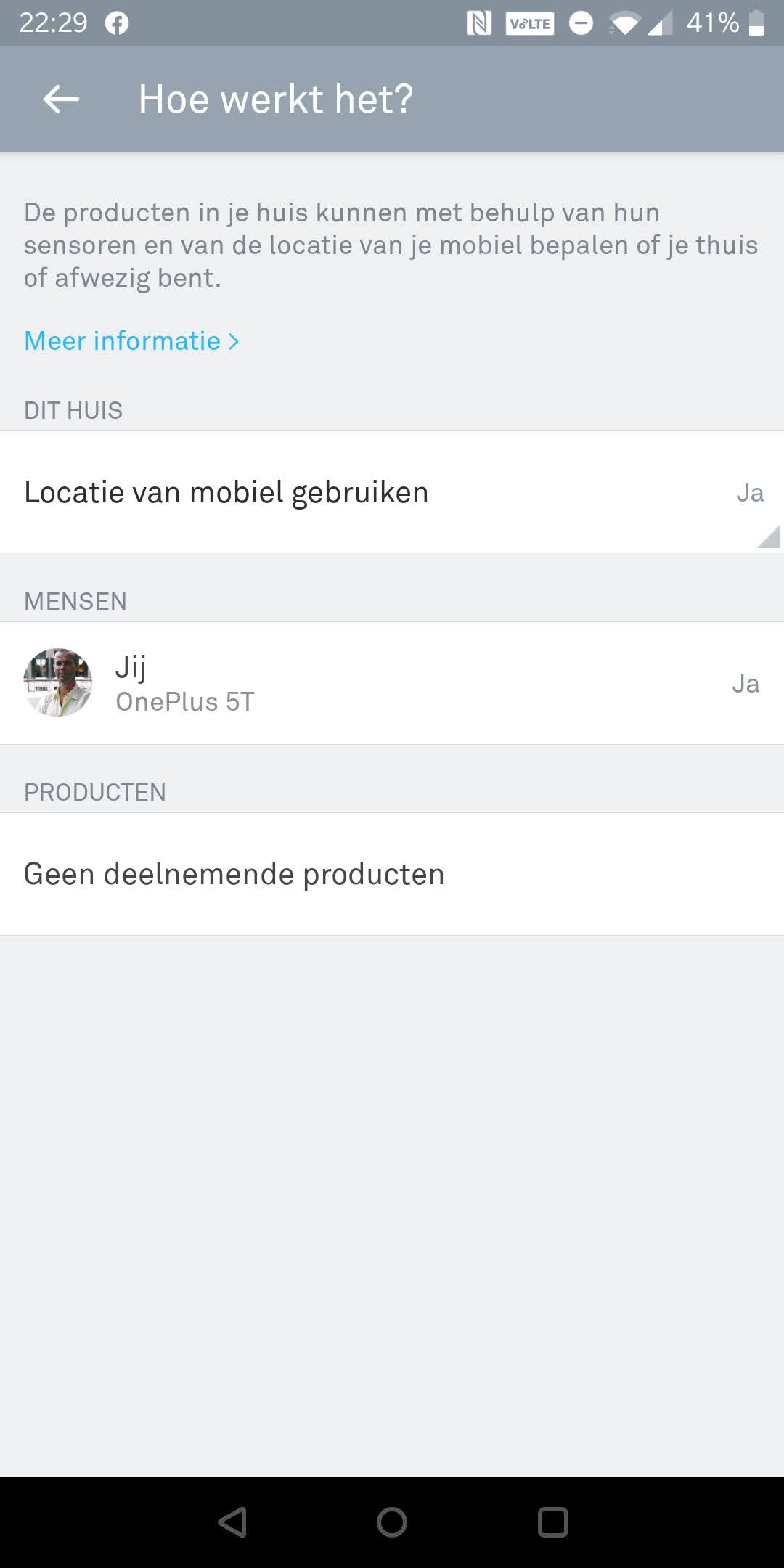Screen dimensions: 784x1568
Task: Tap the 'Hoe werkt het?' title
Action: click(276, 99)
